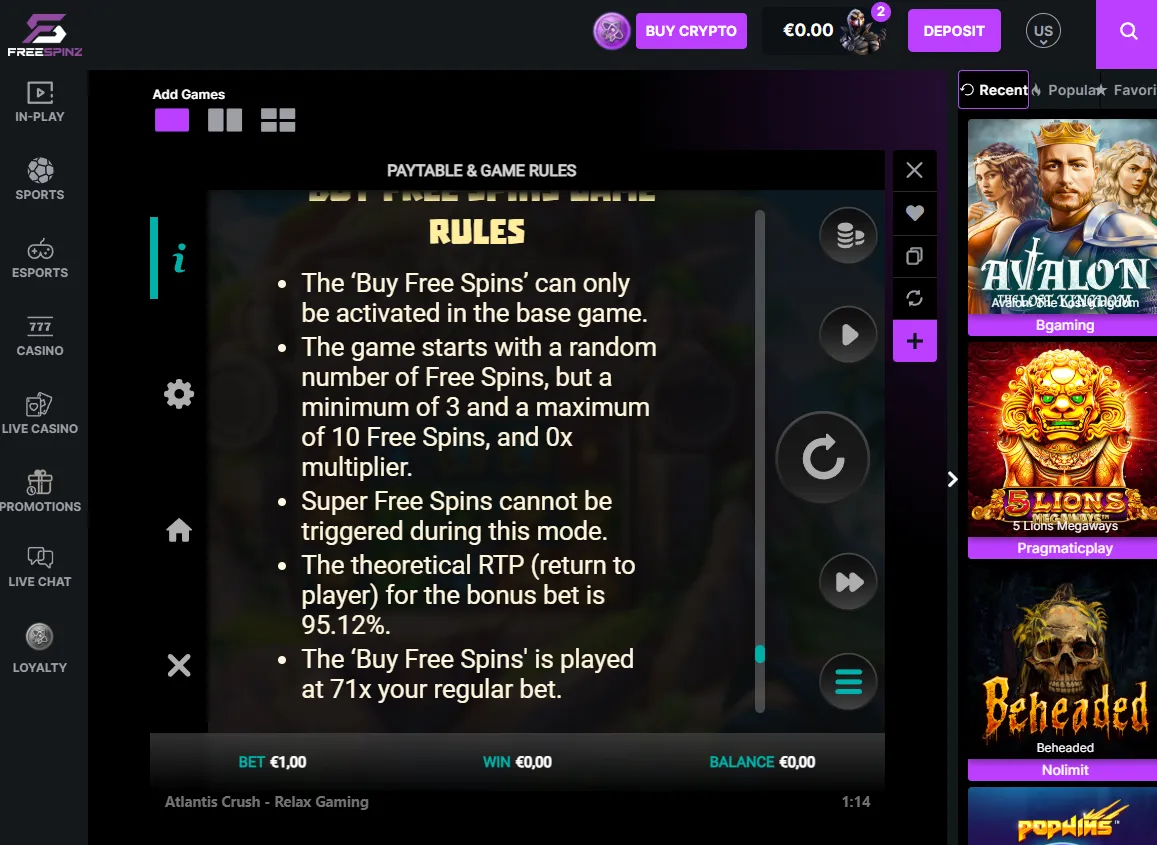1157x845 pixels.
Task: Select the single game layout view
Action: [172, 120]
